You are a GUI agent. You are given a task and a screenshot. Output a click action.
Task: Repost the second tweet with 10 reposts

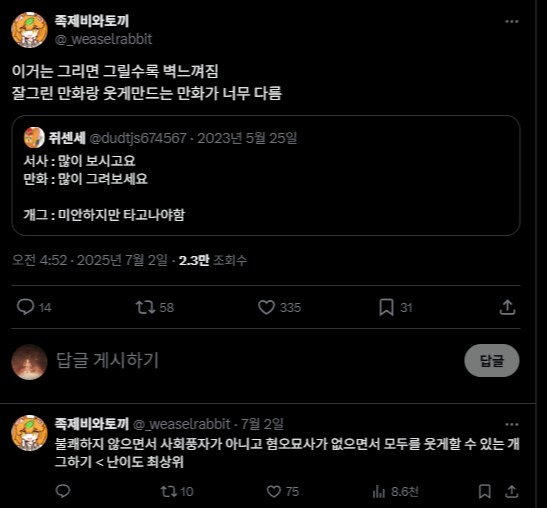click(168, 492)
